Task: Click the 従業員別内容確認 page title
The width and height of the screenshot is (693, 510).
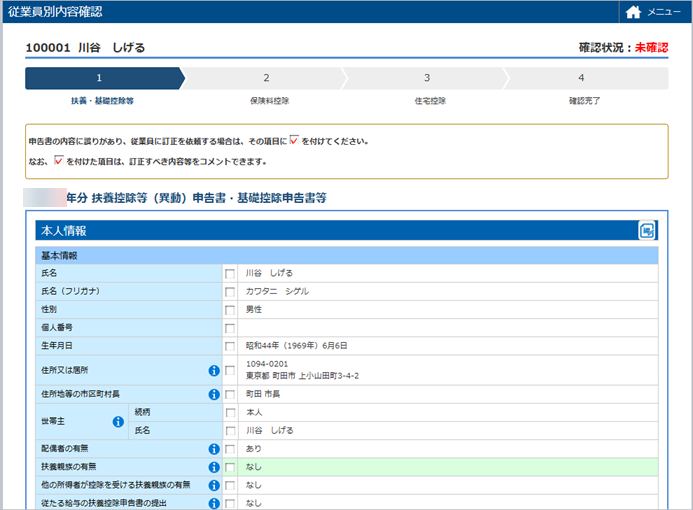Action: click(x=55, y=12)
